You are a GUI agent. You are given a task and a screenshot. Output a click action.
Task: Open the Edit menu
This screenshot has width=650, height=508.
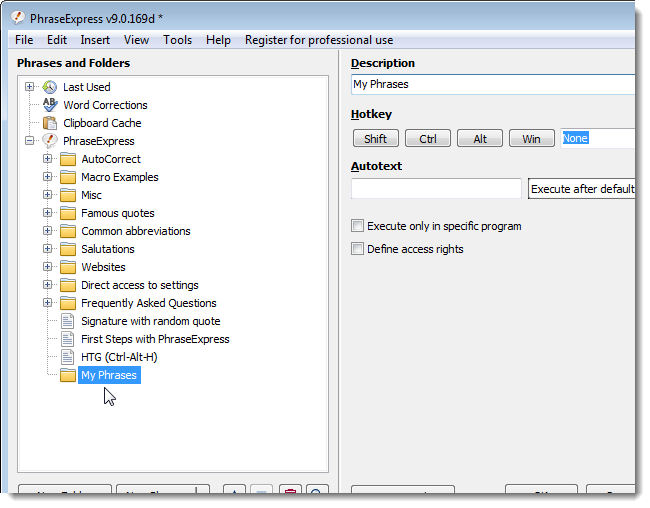57,40
